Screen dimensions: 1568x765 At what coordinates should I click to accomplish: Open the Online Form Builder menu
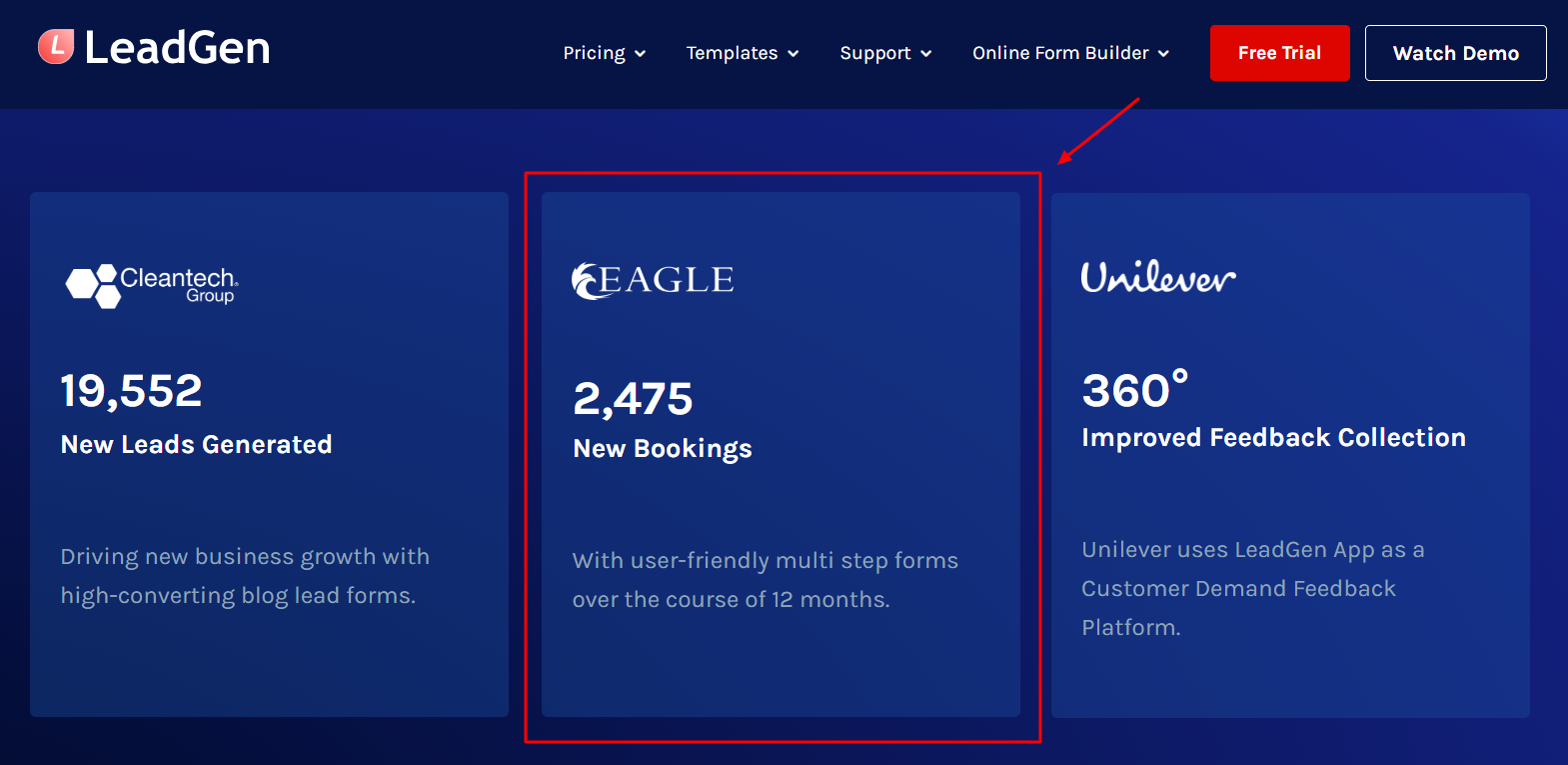(x=1060, y=53)
